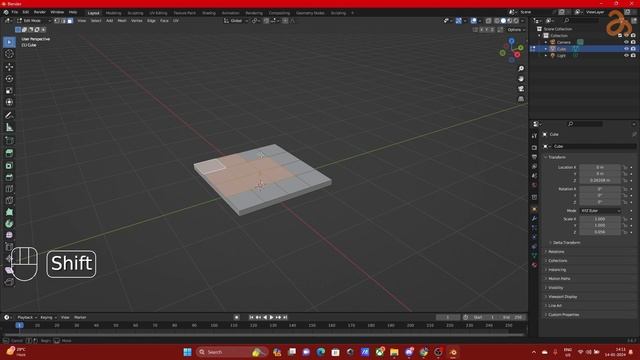Switch perspective/orthographic grid icon
Viewport: 640px width, 360px height.
tap(521, 99)
